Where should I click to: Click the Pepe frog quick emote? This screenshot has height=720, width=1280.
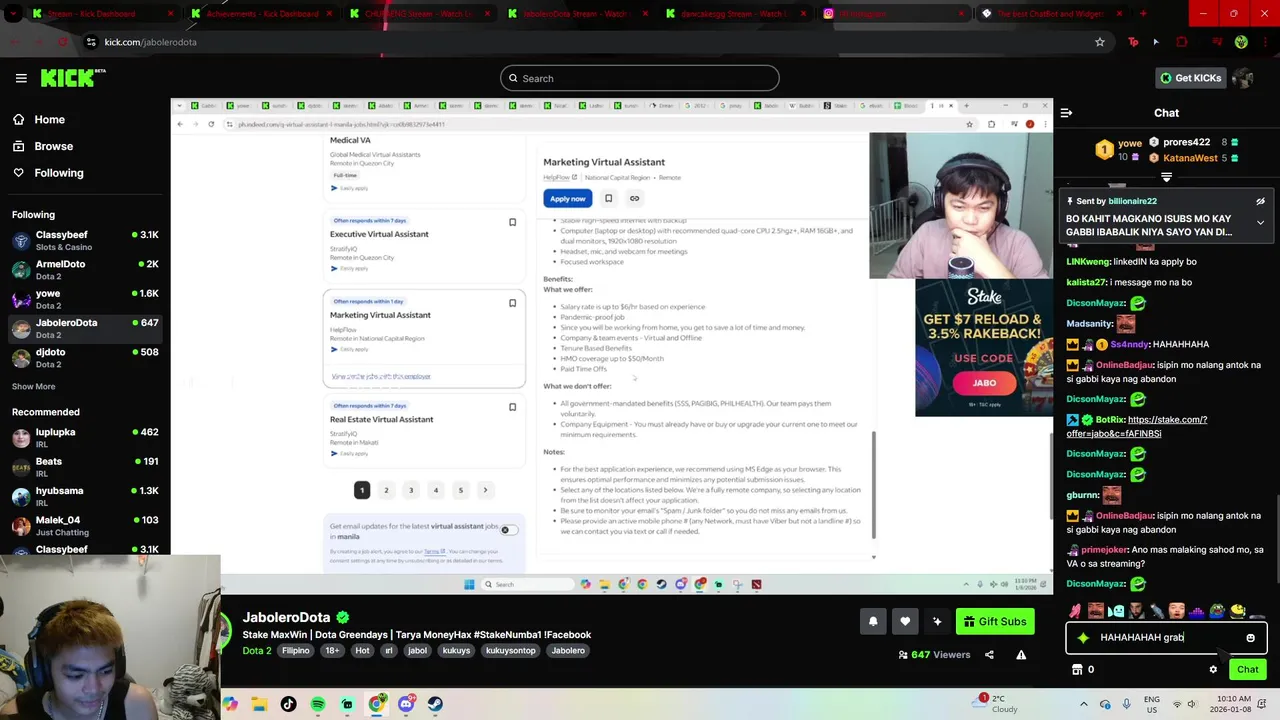click(1217, 610)
